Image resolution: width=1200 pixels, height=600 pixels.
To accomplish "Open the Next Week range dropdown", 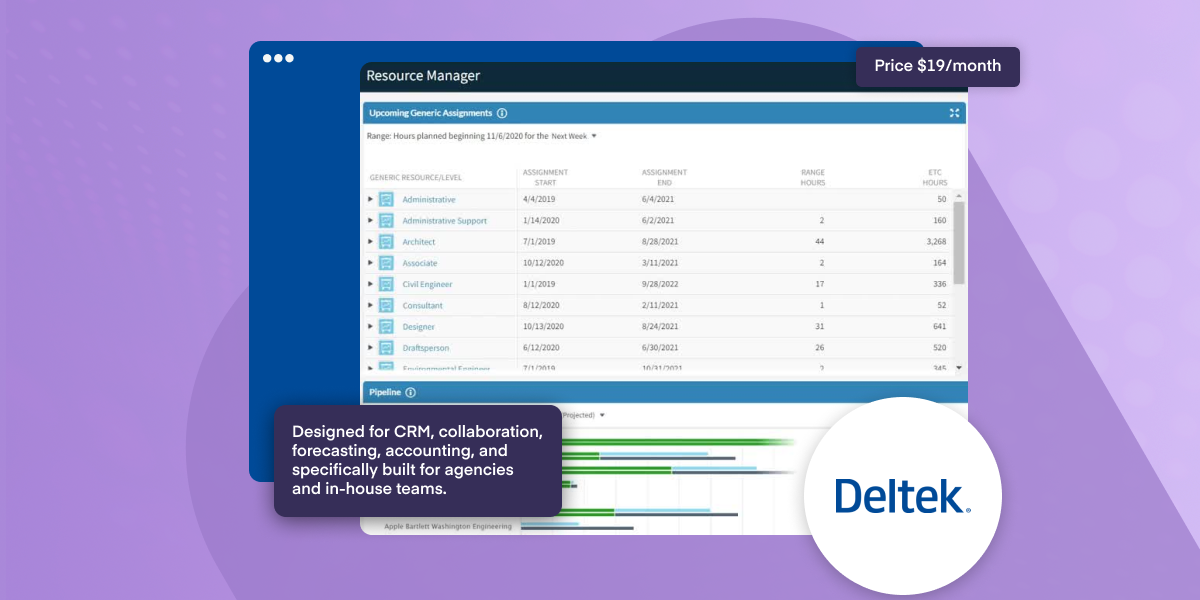I will (574, 136).
